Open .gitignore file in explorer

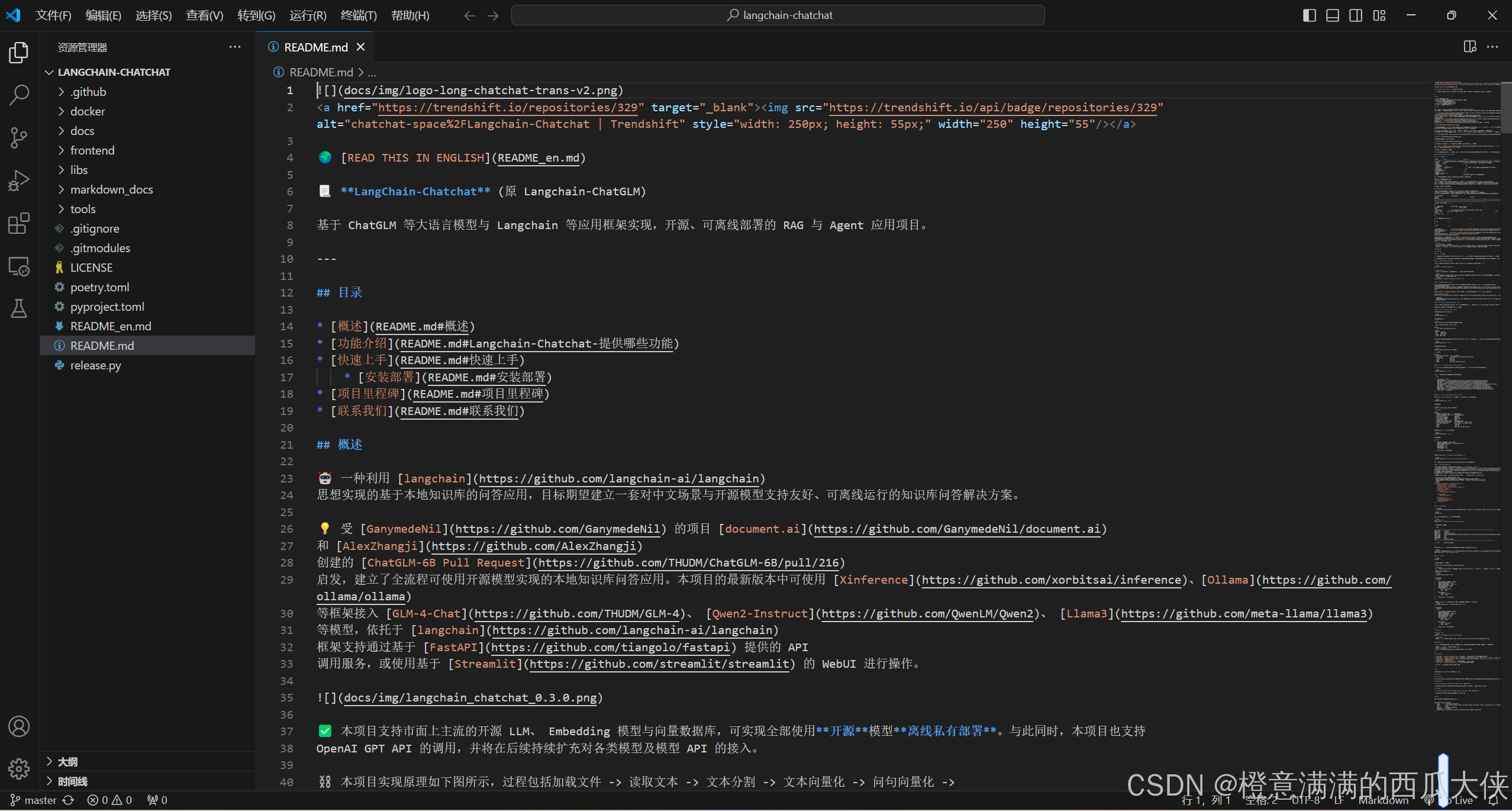[x=148, y=229]
